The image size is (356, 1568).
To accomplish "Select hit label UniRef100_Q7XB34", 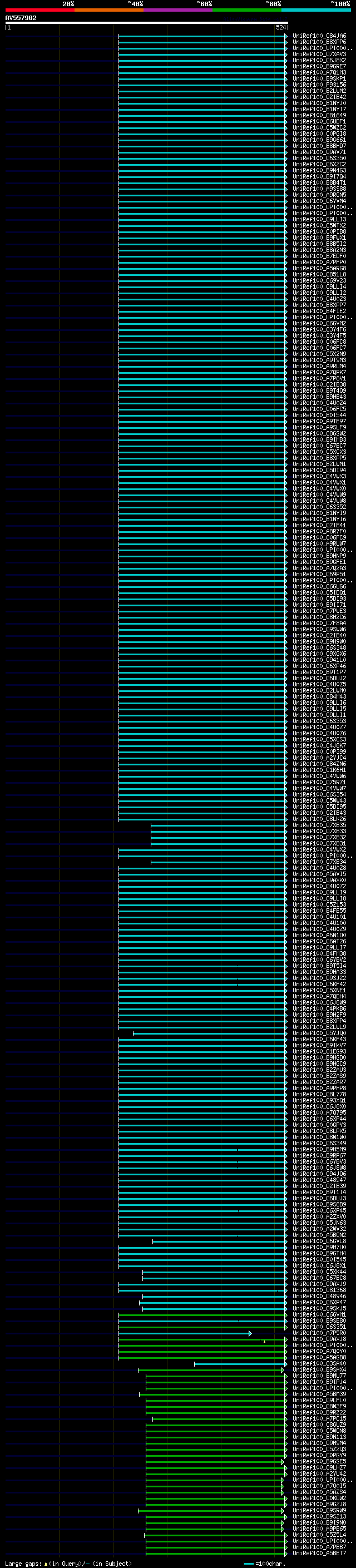I will [319, 861].
